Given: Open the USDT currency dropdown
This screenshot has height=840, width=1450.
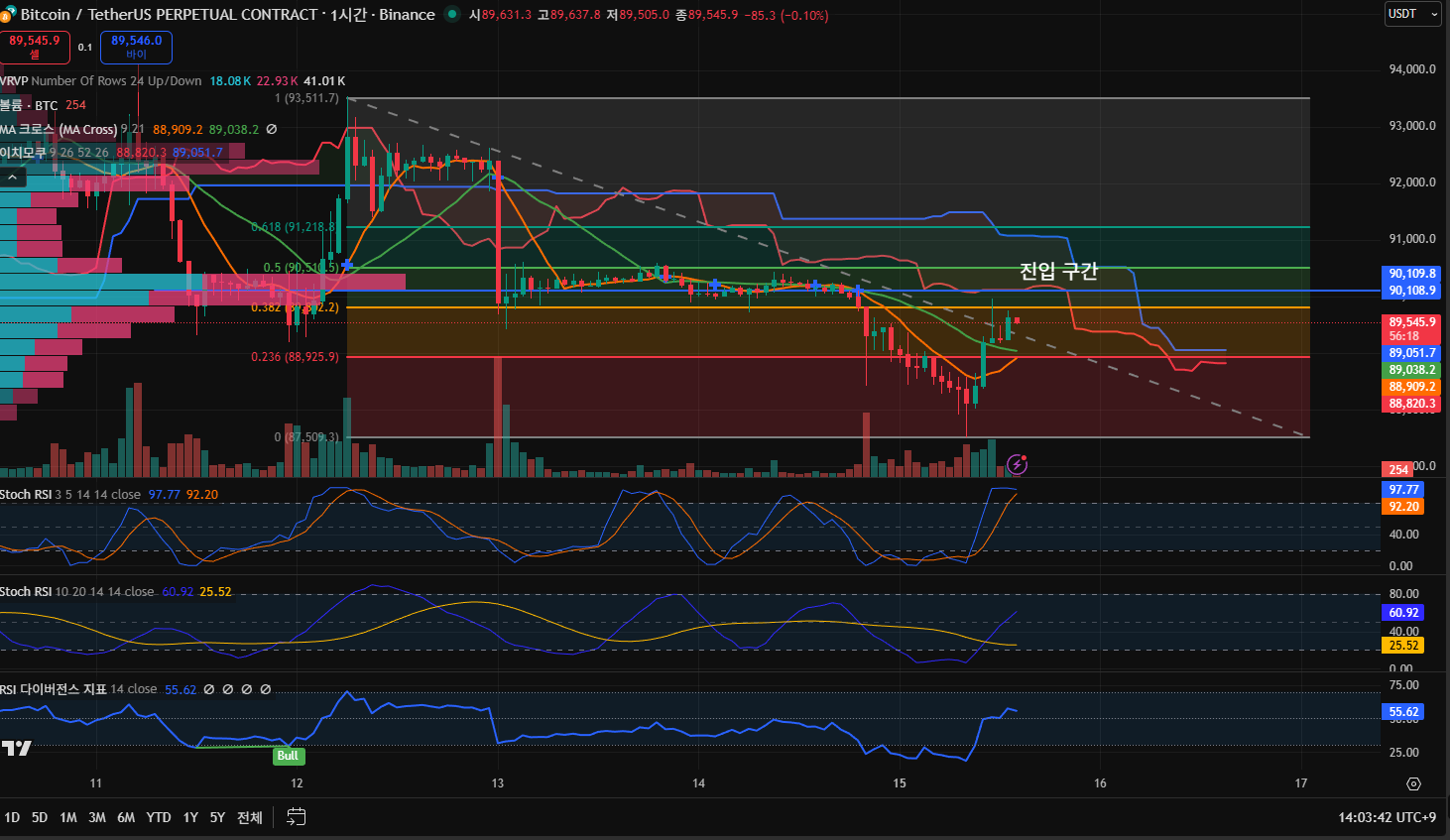Looking at the screenshot, I should pos(1412,14).
